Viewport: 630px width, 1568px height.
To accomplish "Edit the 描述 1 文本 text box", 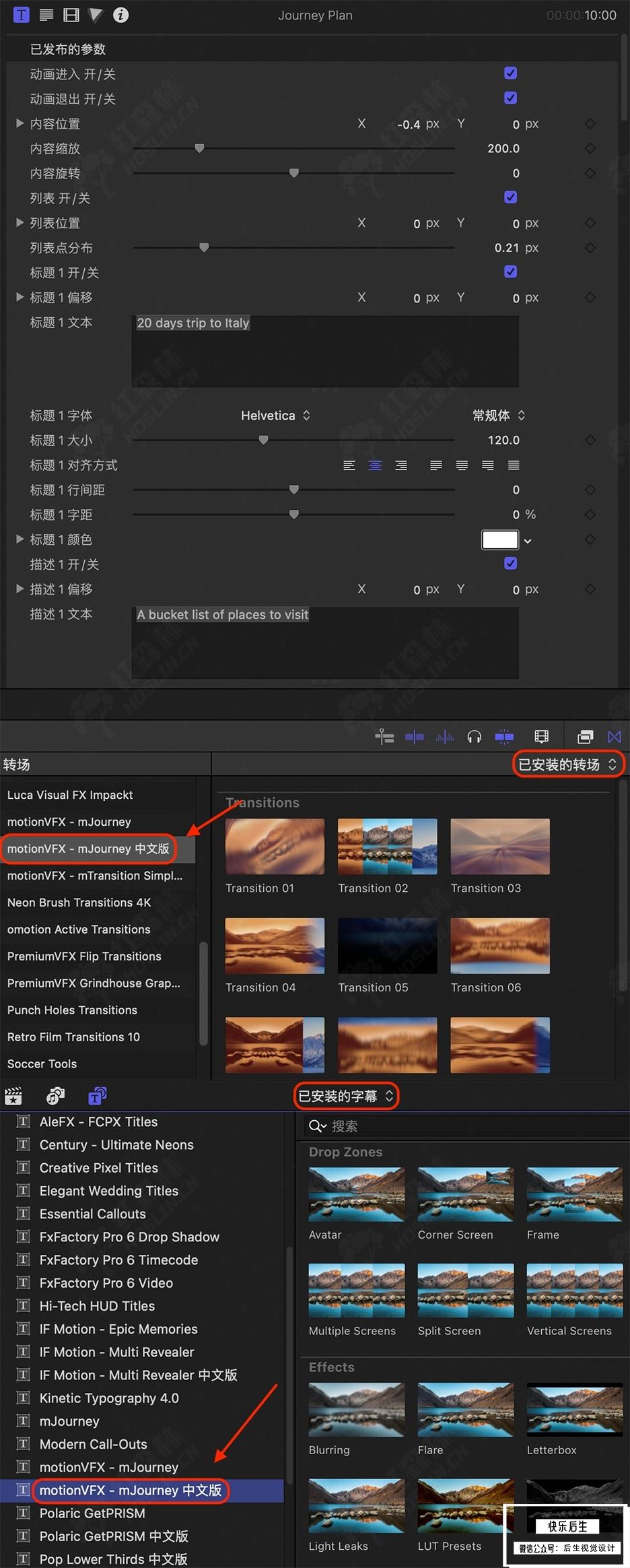I will (x=325, y=643).
